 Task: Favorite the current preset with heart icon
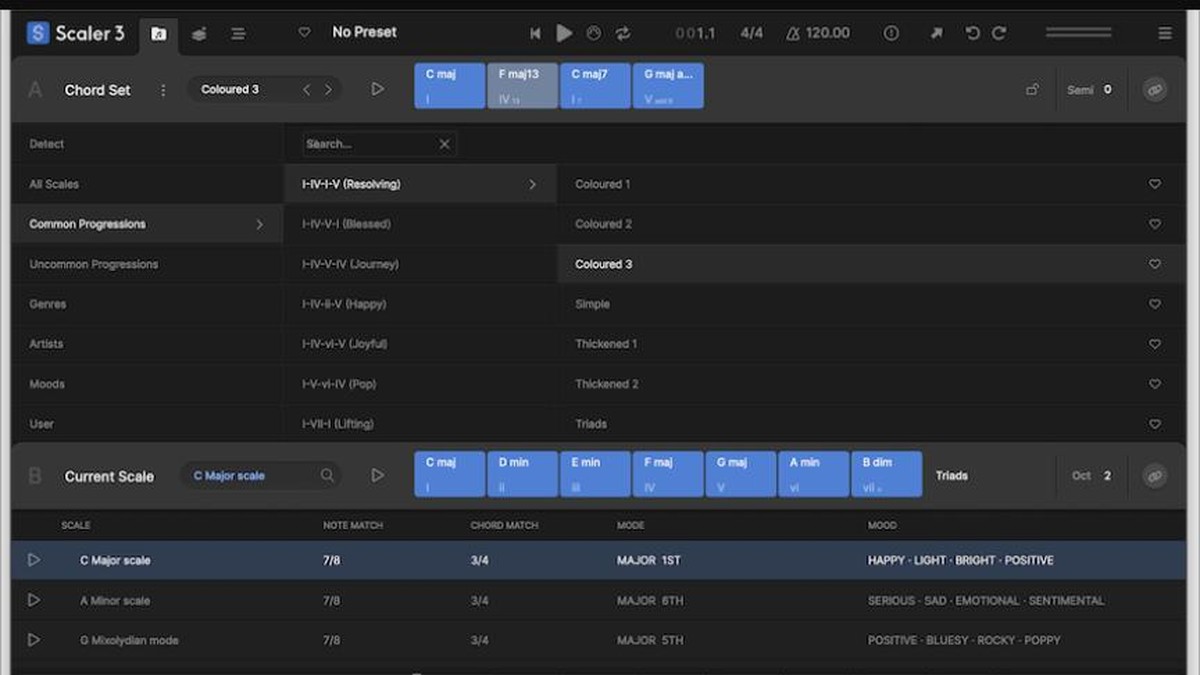[x=305, y=33]
